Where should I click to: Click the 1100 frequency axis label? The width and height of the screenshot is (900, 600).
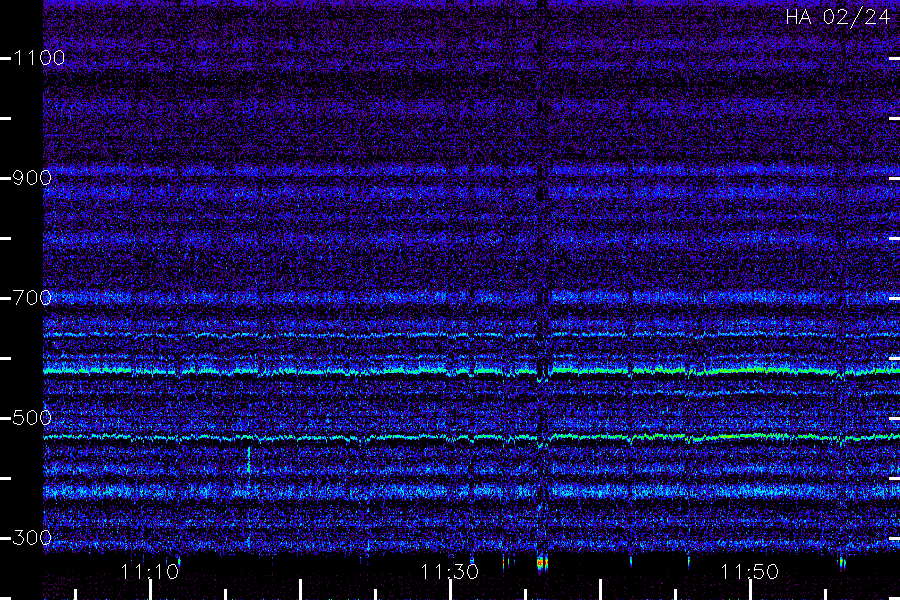39,58
